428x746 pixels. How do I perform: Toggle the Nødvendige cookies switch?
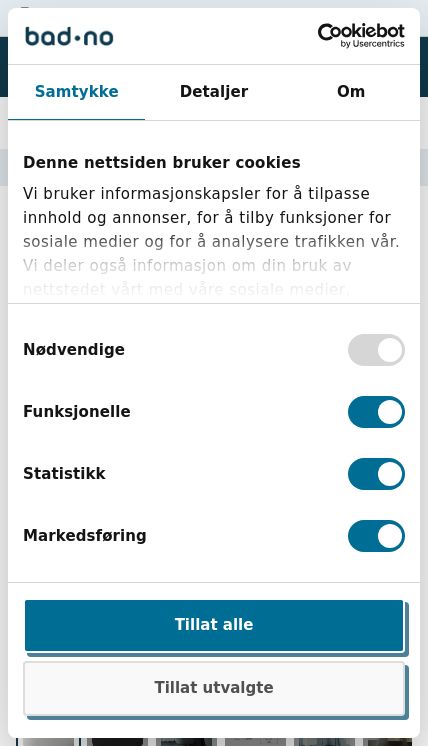click(376, 350)
